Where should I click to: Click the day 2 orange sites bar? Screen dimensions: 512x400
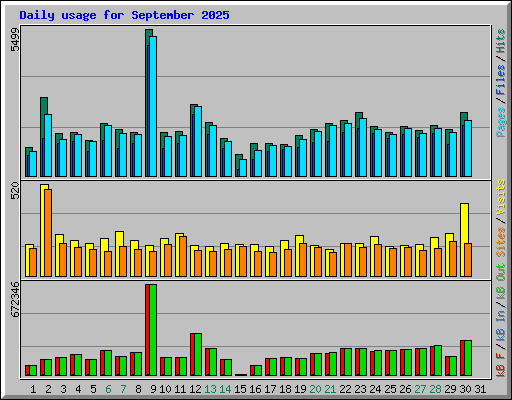[x=48, y=233]
